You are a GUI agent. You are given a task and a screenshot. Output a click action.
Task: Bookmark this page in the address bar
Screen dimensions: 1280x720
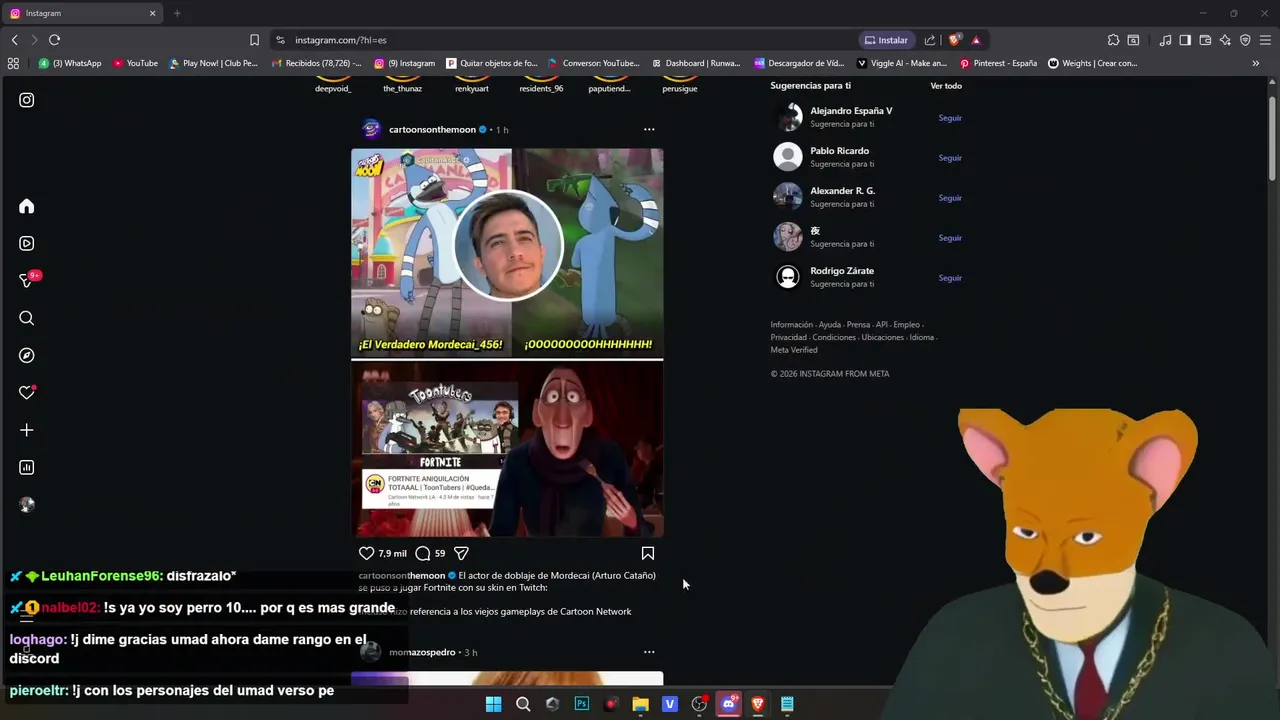coord(254,40)
